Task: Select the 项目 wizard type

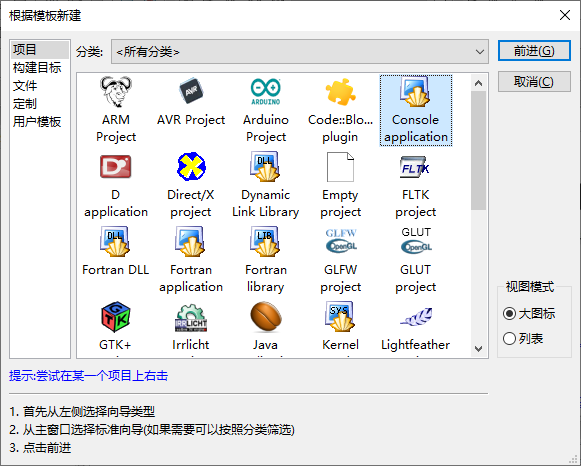Action: coord(40,49)
